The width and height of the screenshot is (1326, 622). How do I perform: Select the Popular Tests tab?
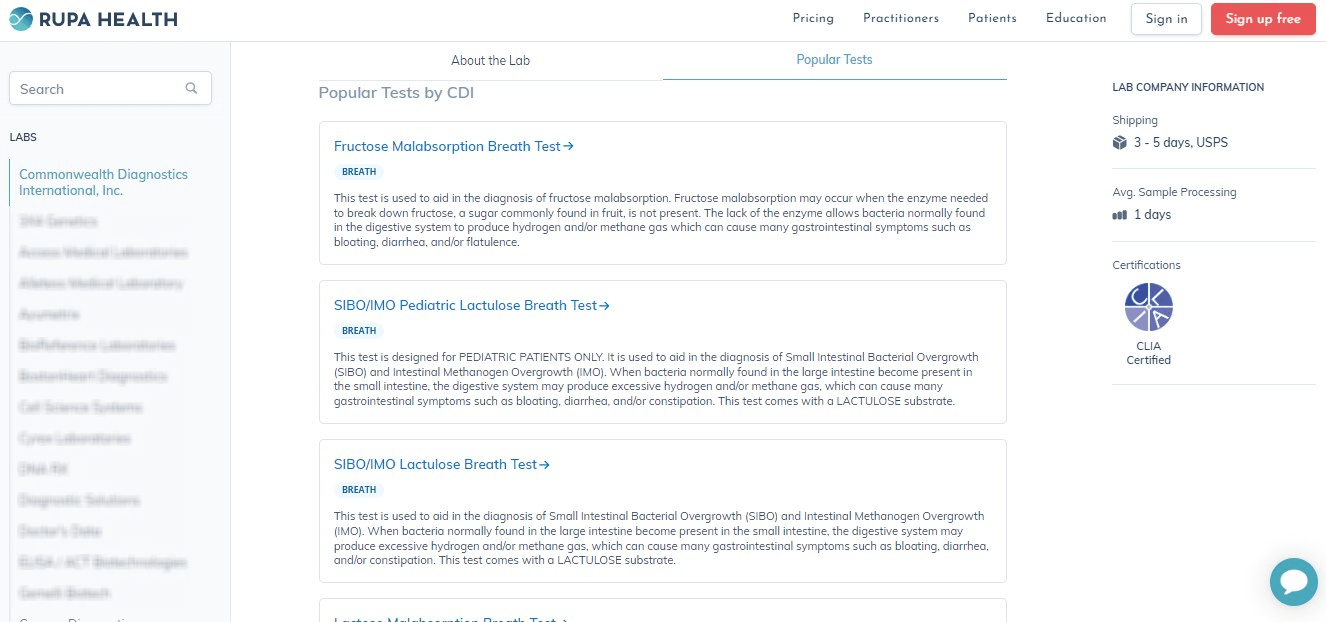pos(834,59)
